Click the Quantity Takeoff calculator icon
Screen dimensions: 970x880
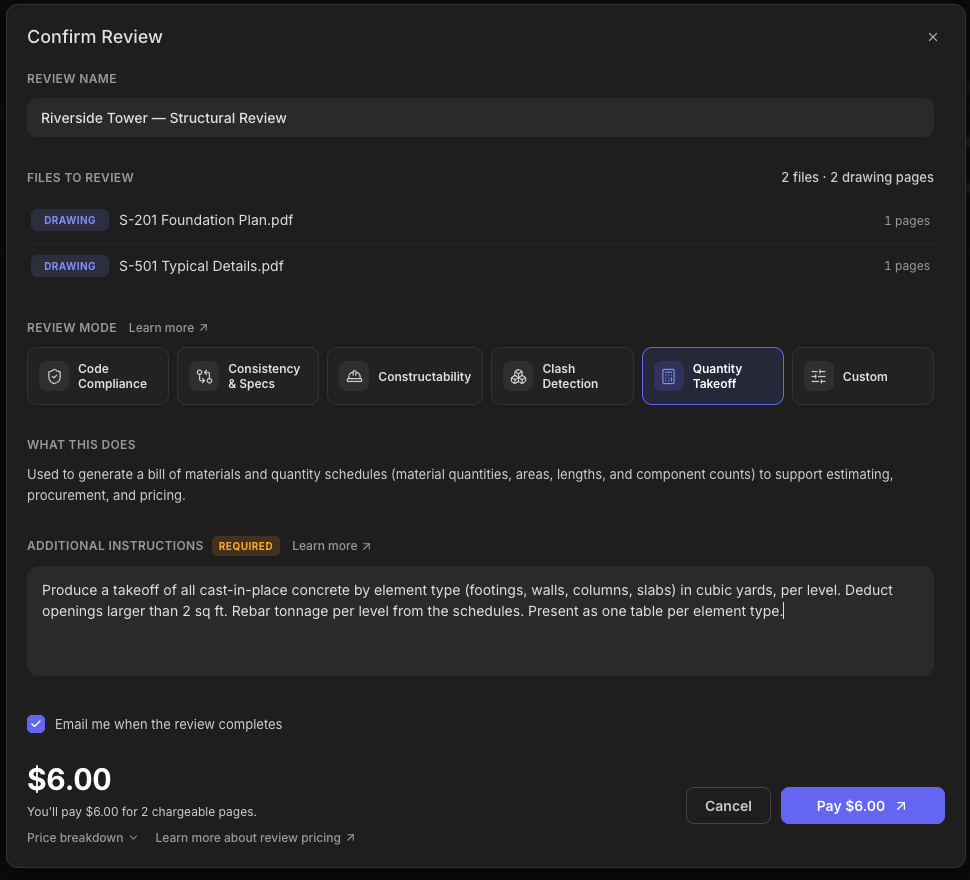click(x=669, y=376)
